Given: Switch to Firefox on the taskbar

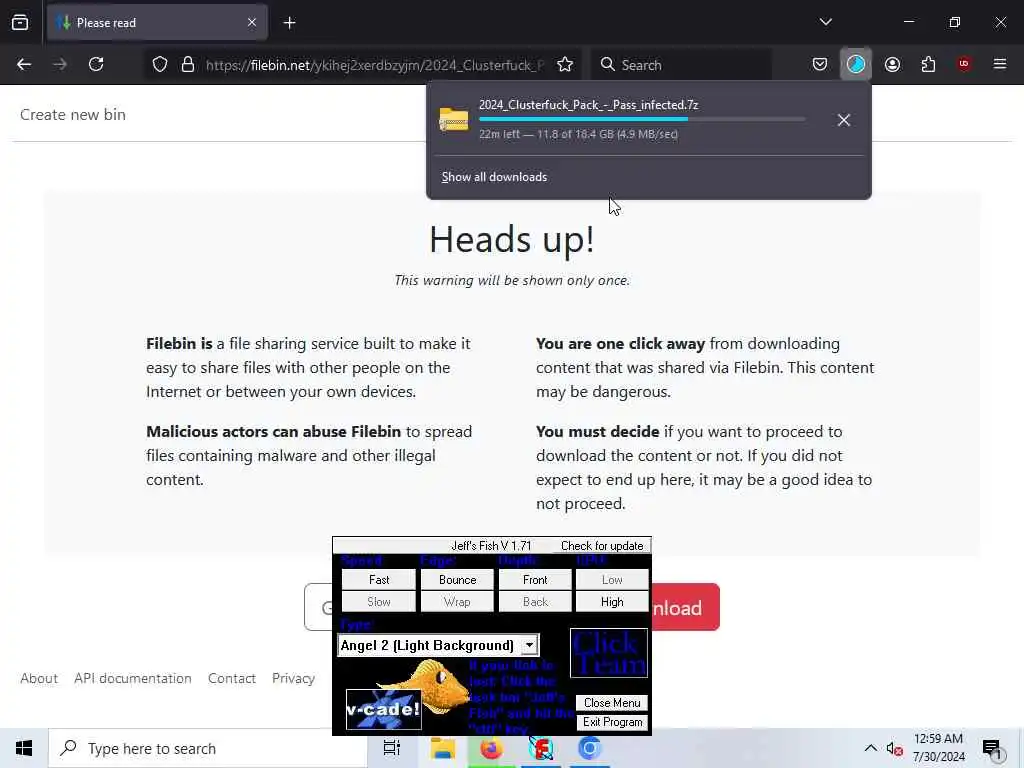Looking at the screenshot, I should tap(491, 748).
